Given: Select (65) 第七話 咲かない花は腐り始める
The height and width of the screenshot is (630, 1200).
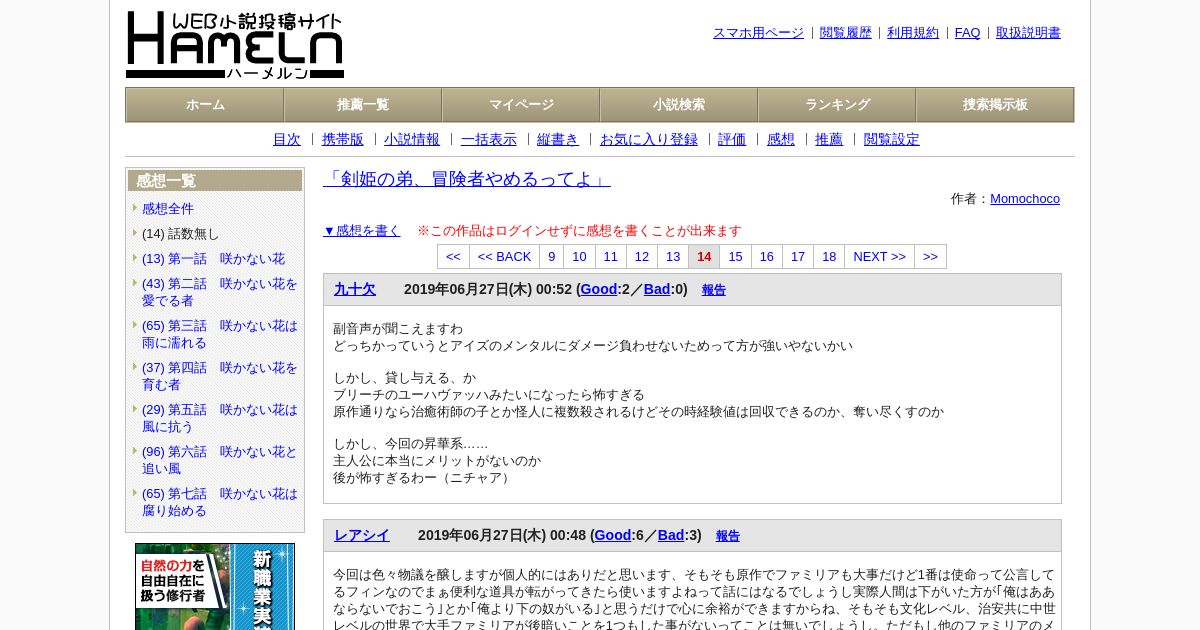Looking at the screenshot, I should pyautogui.click(x=220, y=502).
